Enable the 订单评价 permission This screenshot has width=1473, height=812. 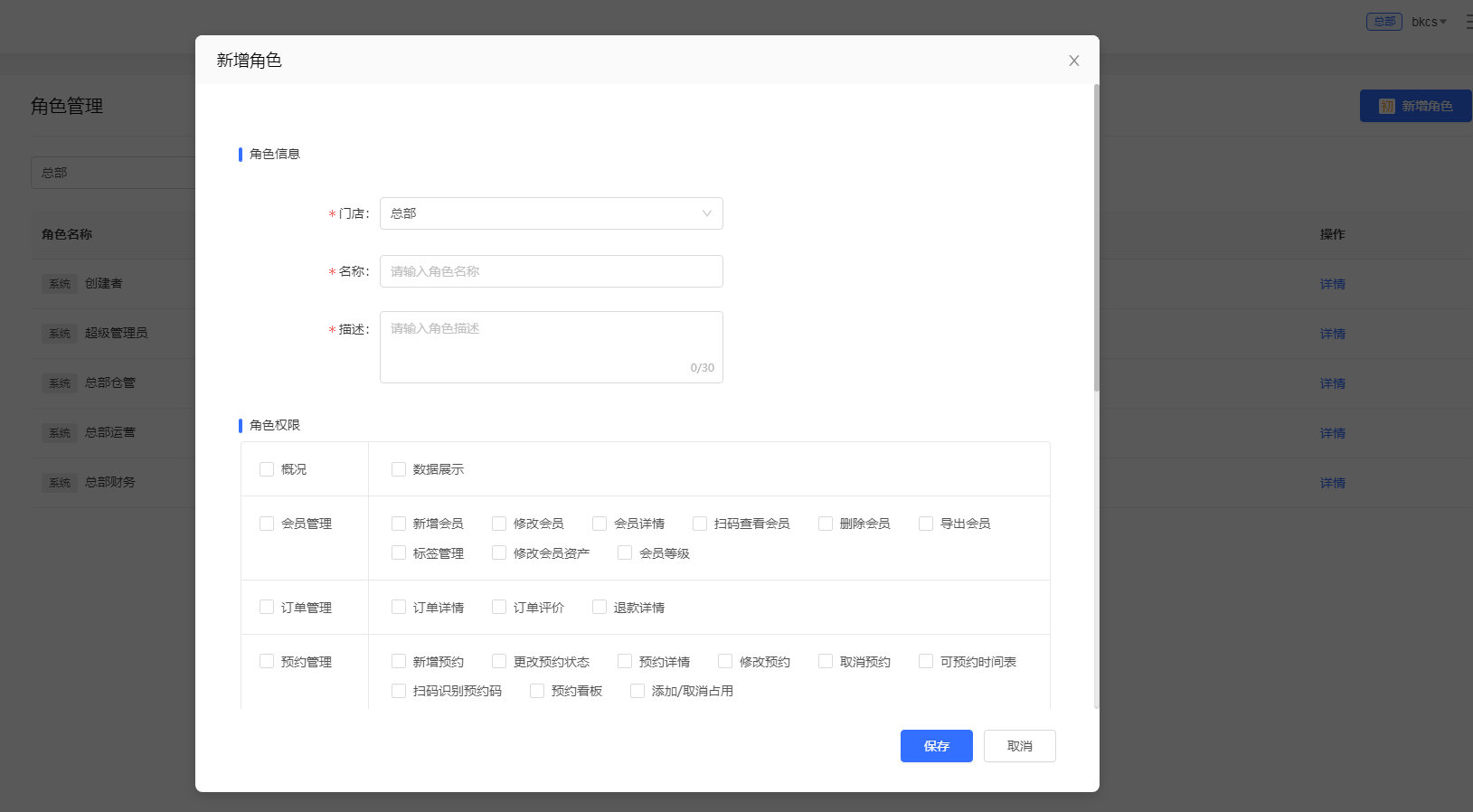tap(499, 607)
